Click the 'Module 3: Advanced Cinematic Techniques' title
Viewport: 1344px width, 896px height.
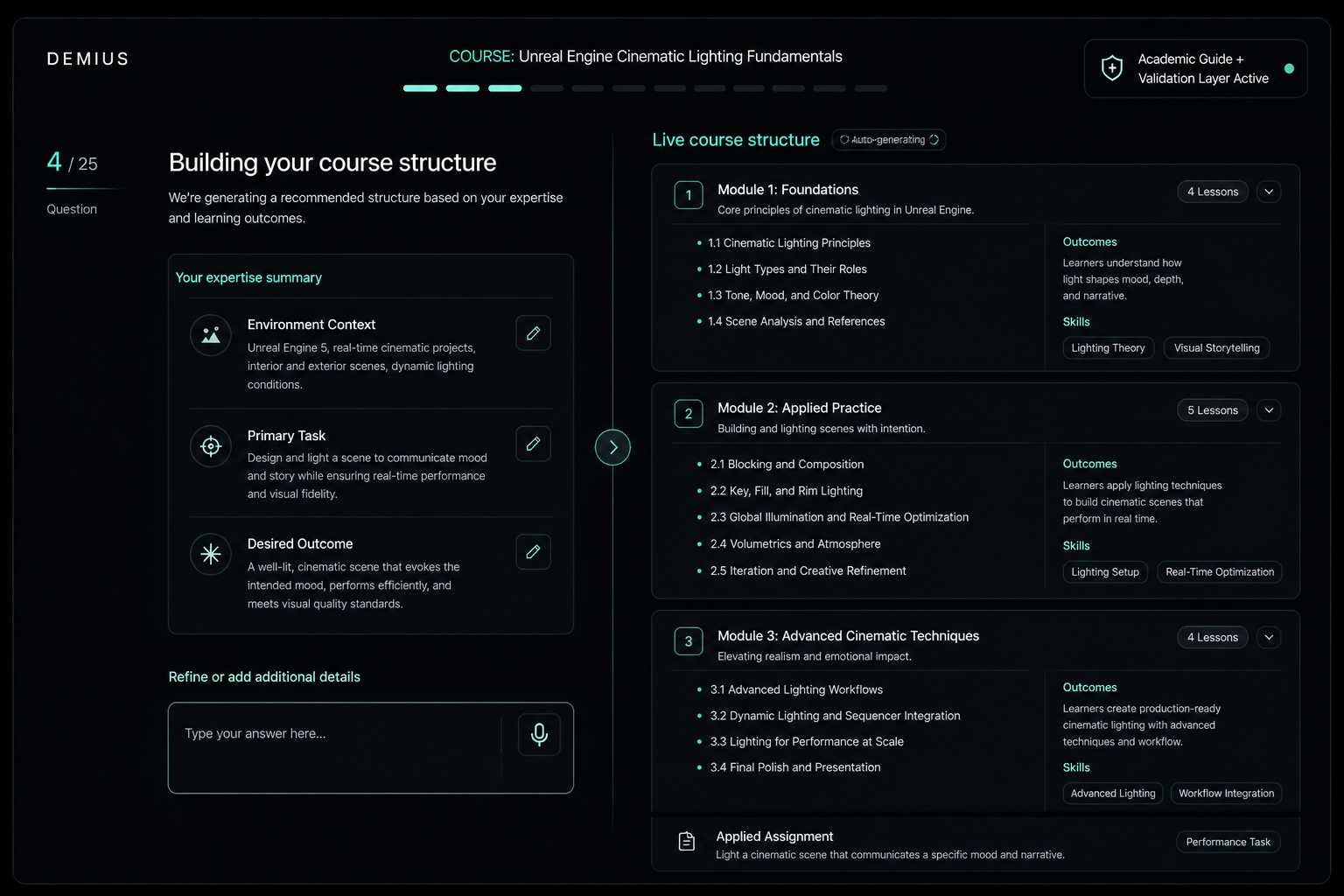point(848,636)
